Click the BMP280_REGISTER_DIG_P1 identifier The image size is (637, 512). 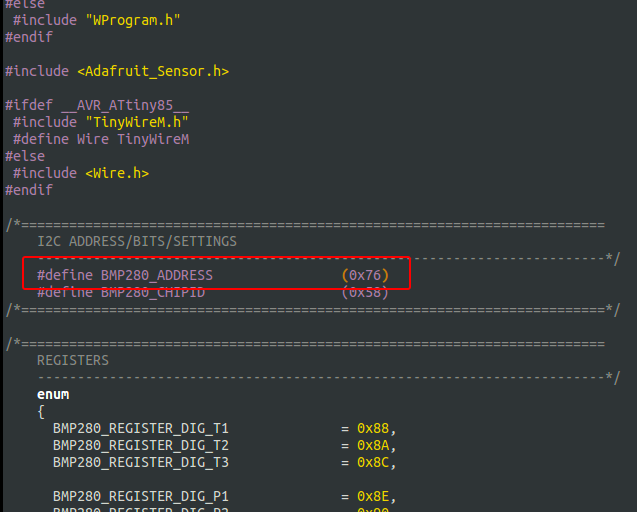coord(141,496)
